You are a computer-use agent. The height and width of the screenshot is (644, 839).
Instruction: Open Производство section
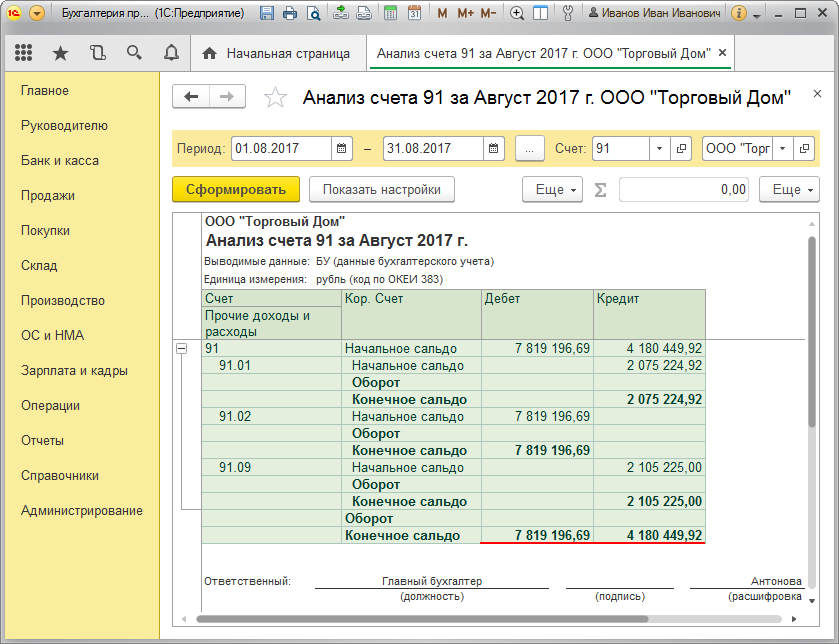click(x=63, y=301)
